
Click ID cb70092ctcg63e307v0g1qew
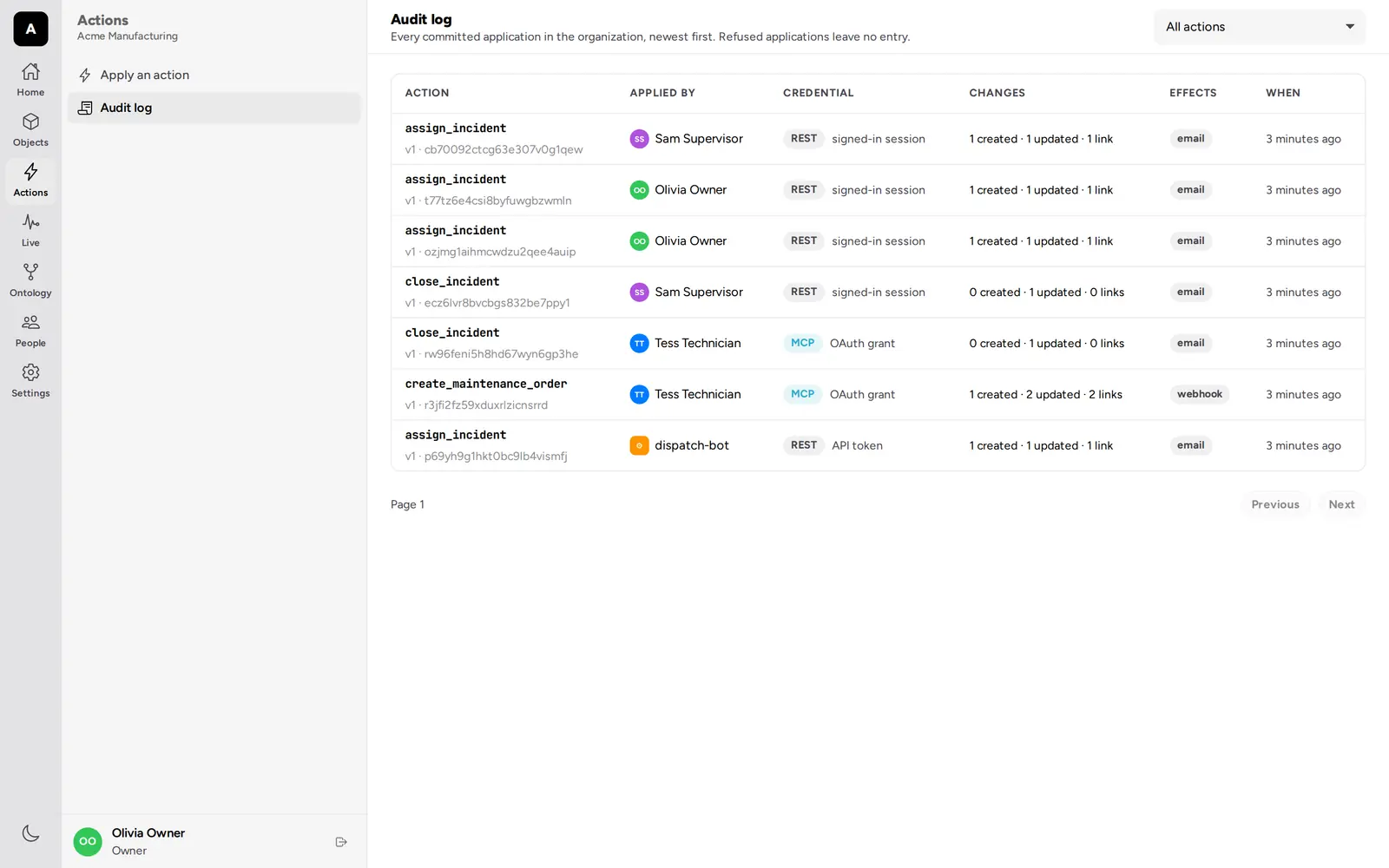pos(504,149)
